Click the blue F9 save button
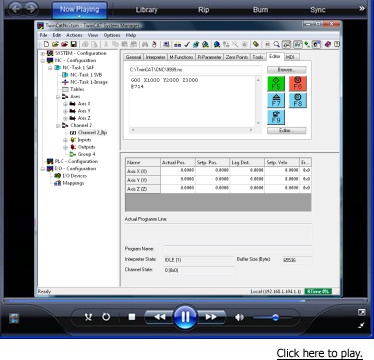The height and width of the screenshot is (360, 374). pyautogui.click(x=276, y=117)
